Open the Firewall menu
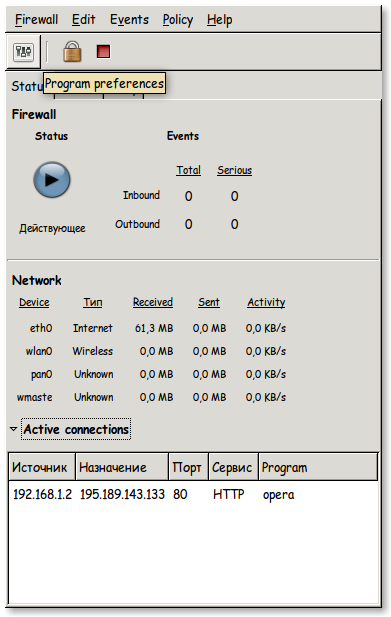The height and width of the screenshot is (617, 391). [x=36, y=19]
